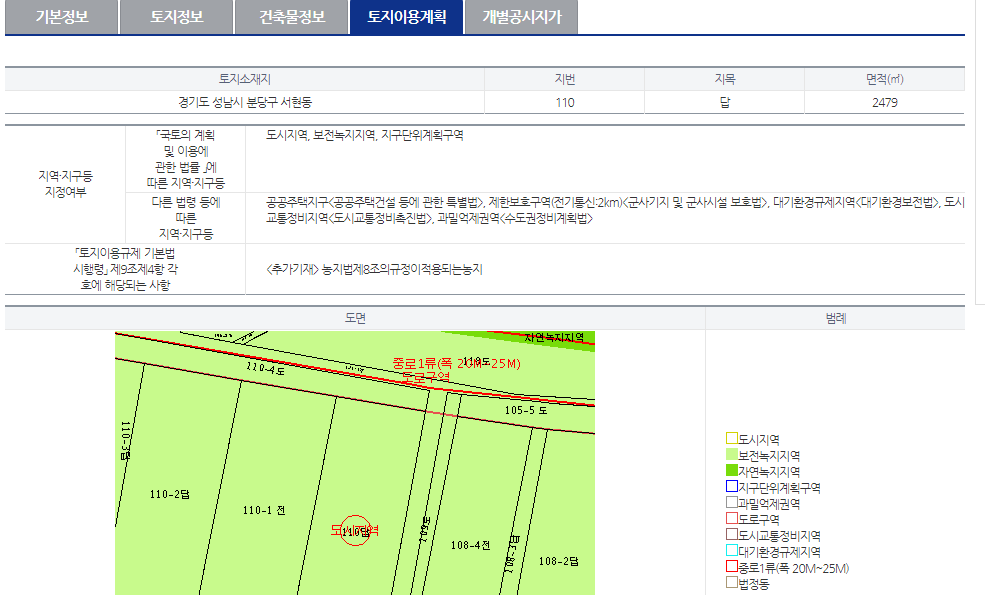
Task: Click the 지구단위계획구역 blue legend swatch
Action: point(731,486)
